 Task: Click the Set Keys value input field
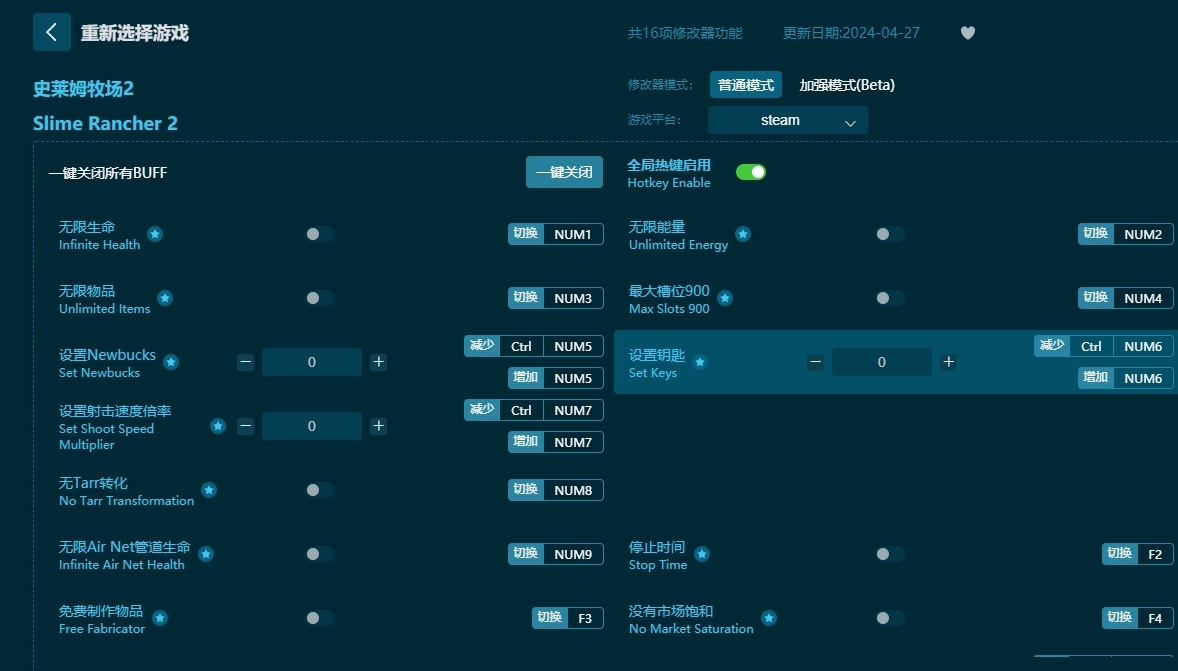pyautogui.click(x=881, y=362)
